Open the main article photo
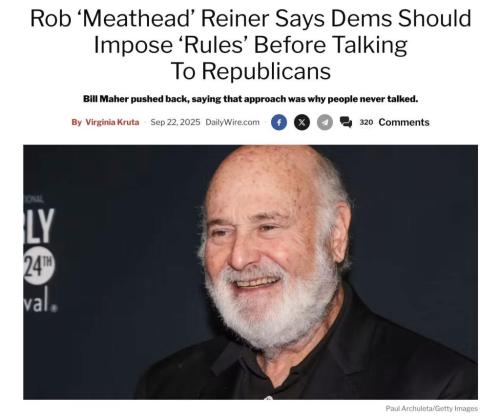The image size is (500, 416). click(250, 272)
